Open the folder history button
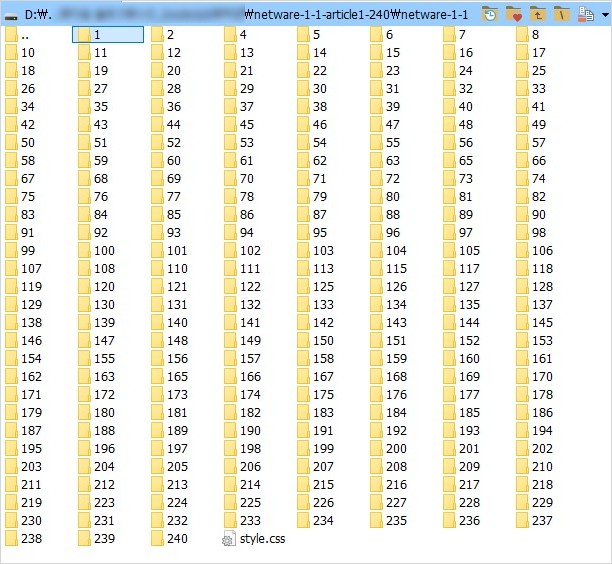Viewport: 612px width, 564px height. (x=489, y=14)
